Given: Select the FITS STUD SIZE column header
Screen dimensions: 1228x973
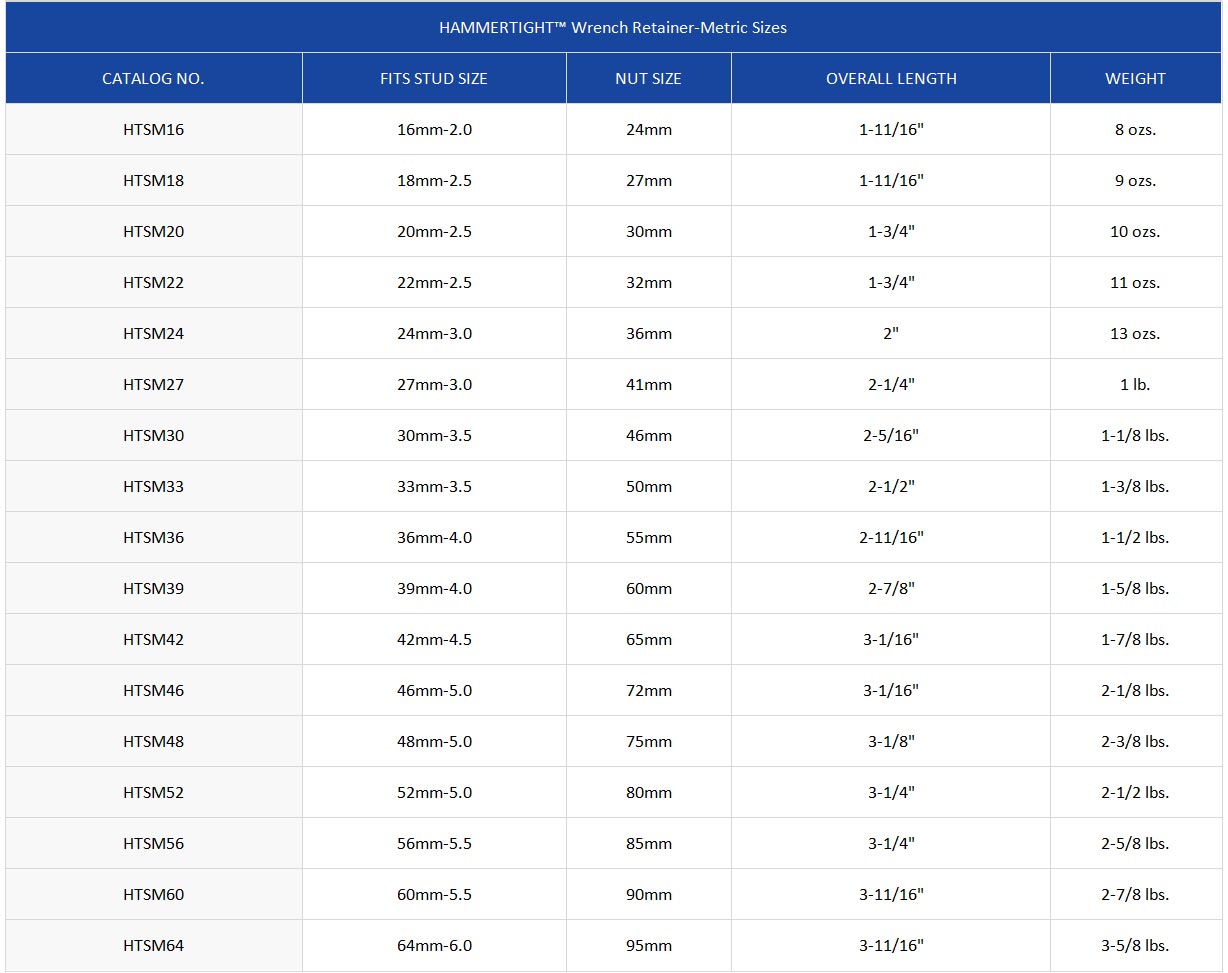Looking at the screenshot, I should click(x=434, y=79).
